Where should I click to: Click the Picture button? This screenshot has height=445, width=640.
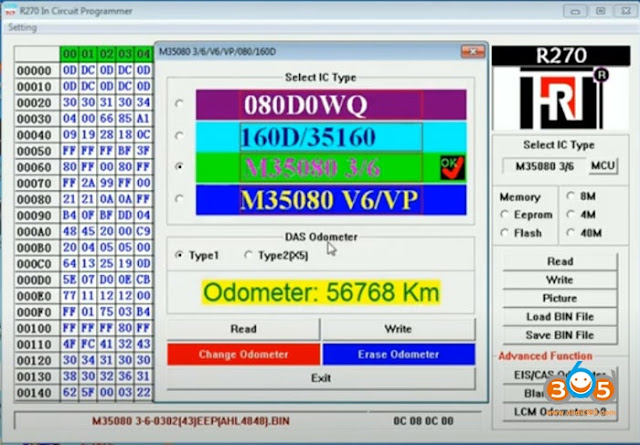(560, 298)
